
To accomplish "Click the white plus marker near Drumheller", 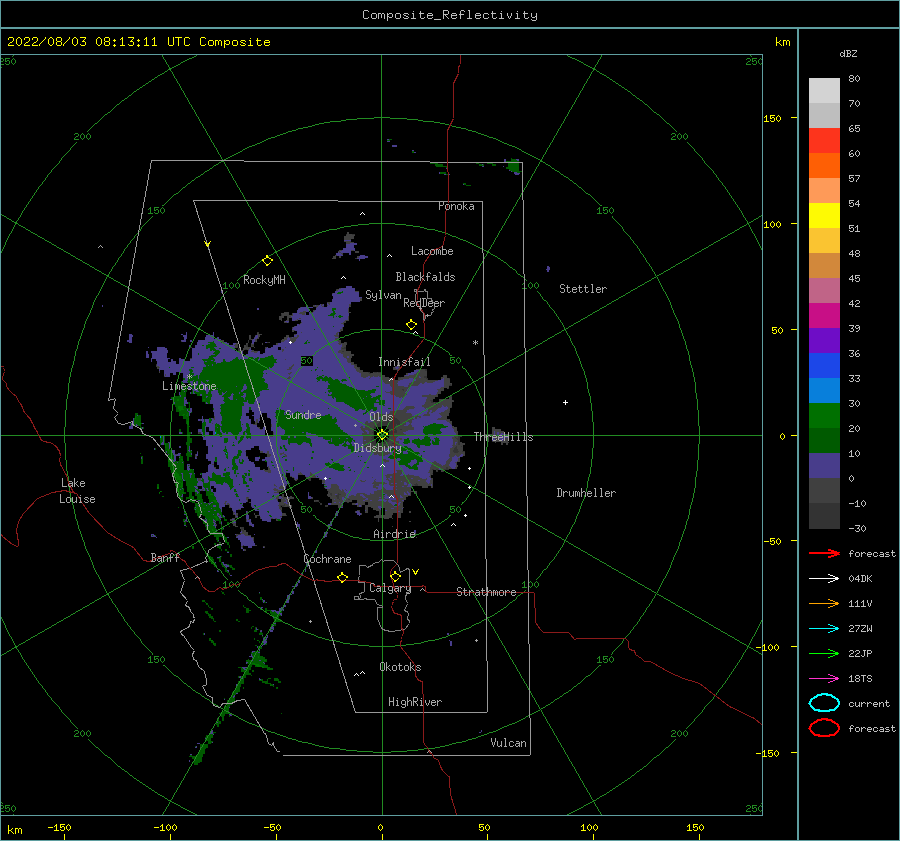I will coord(565,402).
